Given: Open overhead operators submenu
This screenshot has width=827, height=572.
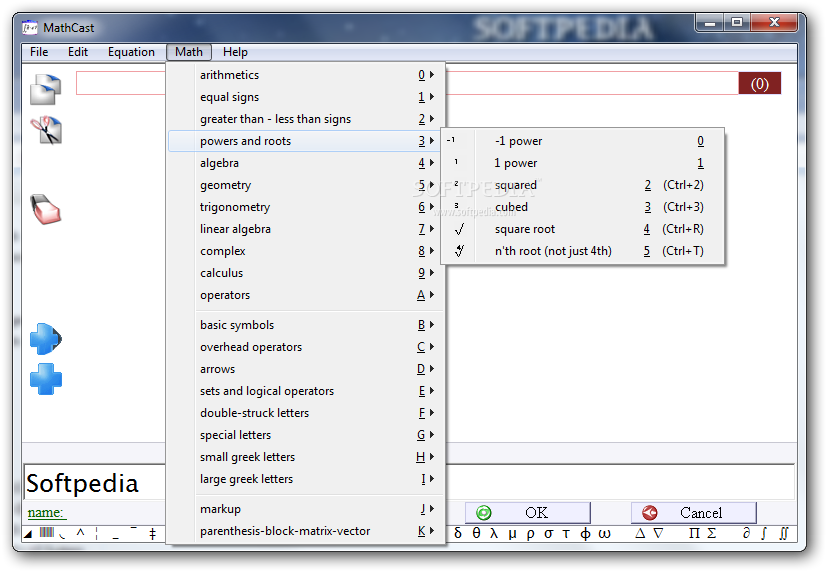Looking at the screenshot, I should [306, 347].
